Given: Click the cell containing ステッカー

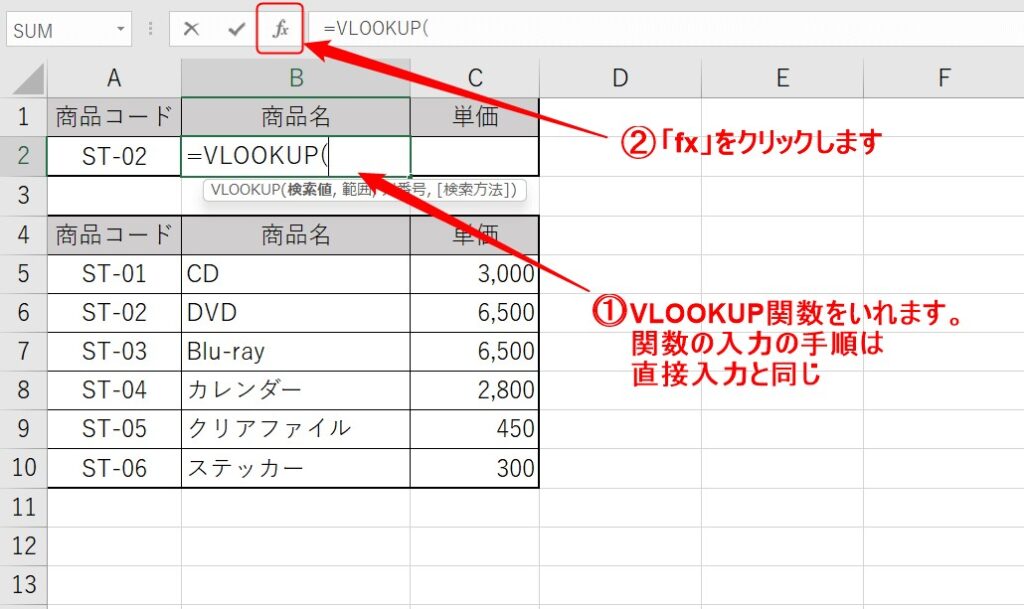Looking at the screenshot, I should 295,468.
